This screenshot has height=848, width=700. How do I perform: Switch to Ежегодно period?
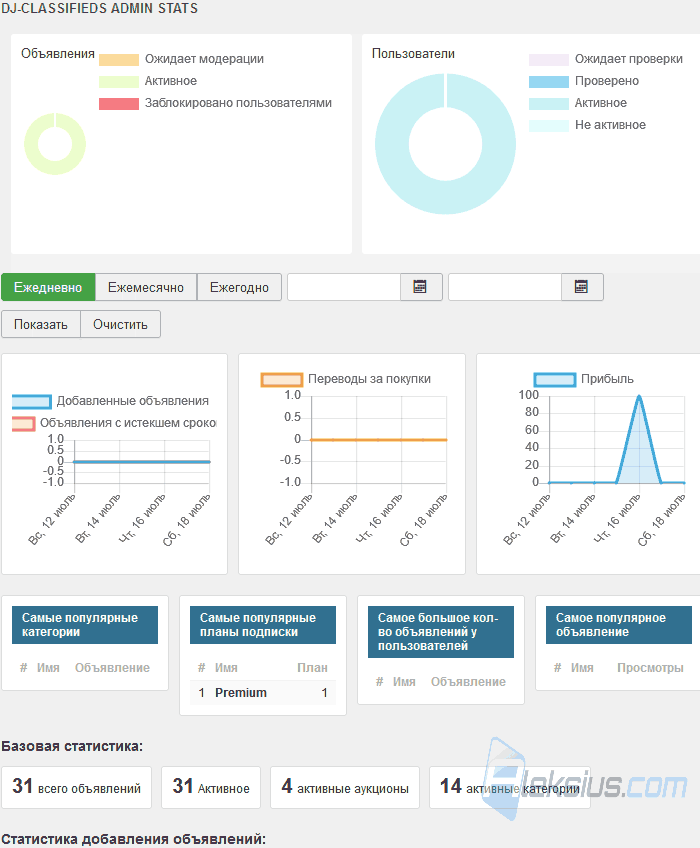pyautogui.click(x=239, y=287)
